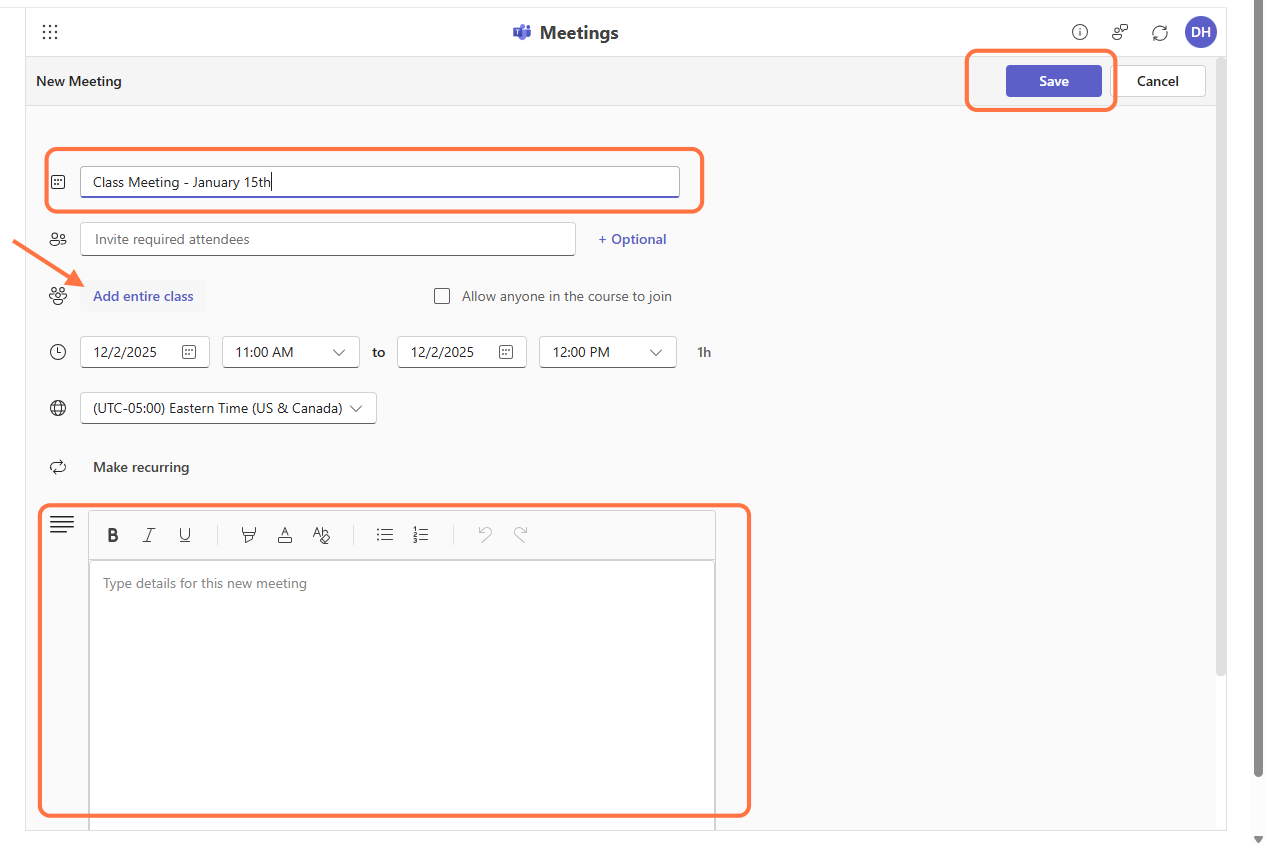Select the font color tool
The image size is (1265, 846).
[x=285, y=535]
